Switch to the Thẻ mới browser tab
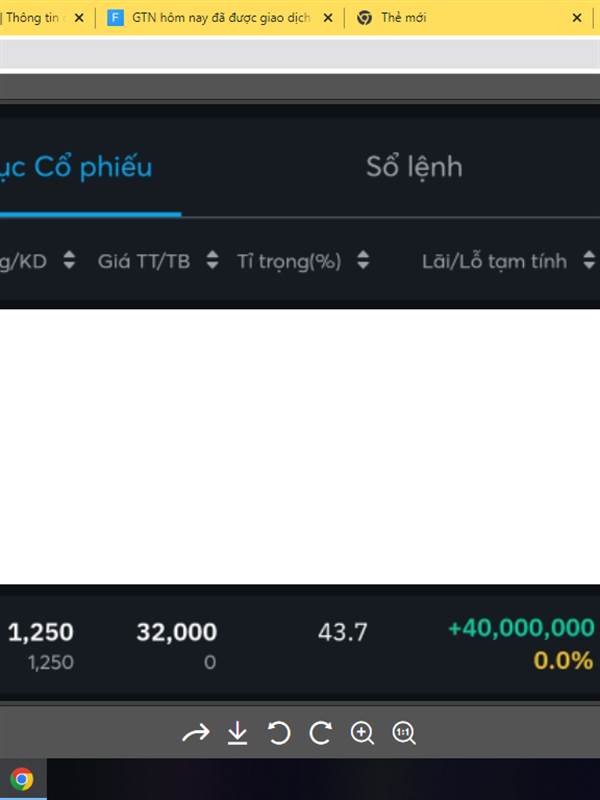 pos(403,18)
